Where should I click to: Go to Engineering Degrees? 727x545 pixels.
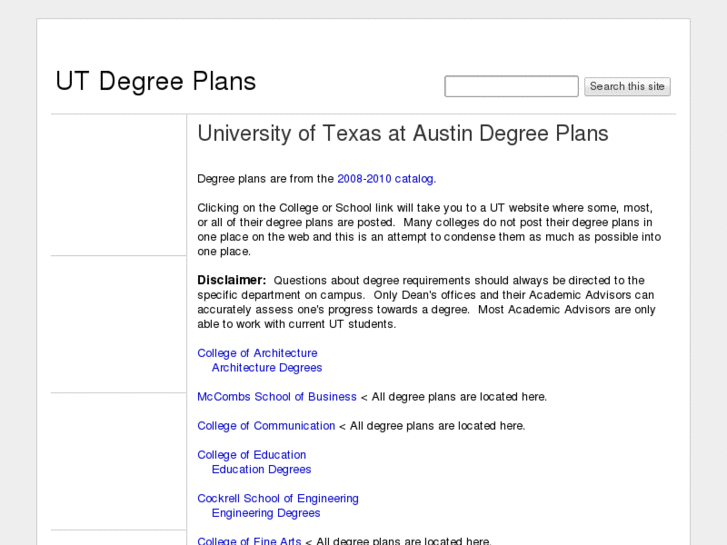266,514
